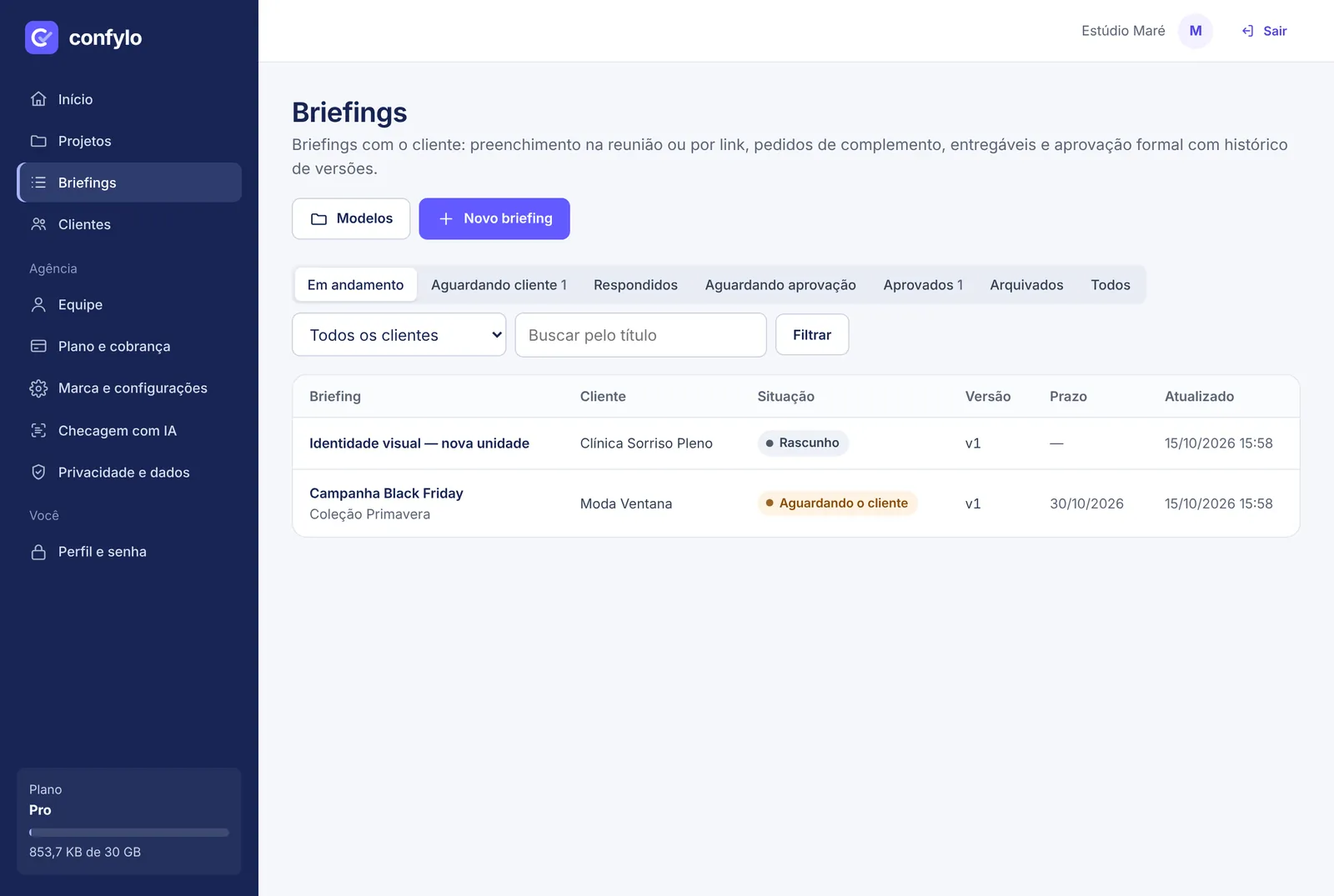Click the Plano e cobrança card icon
The image size is (1334, 896).
pos(38,347)
